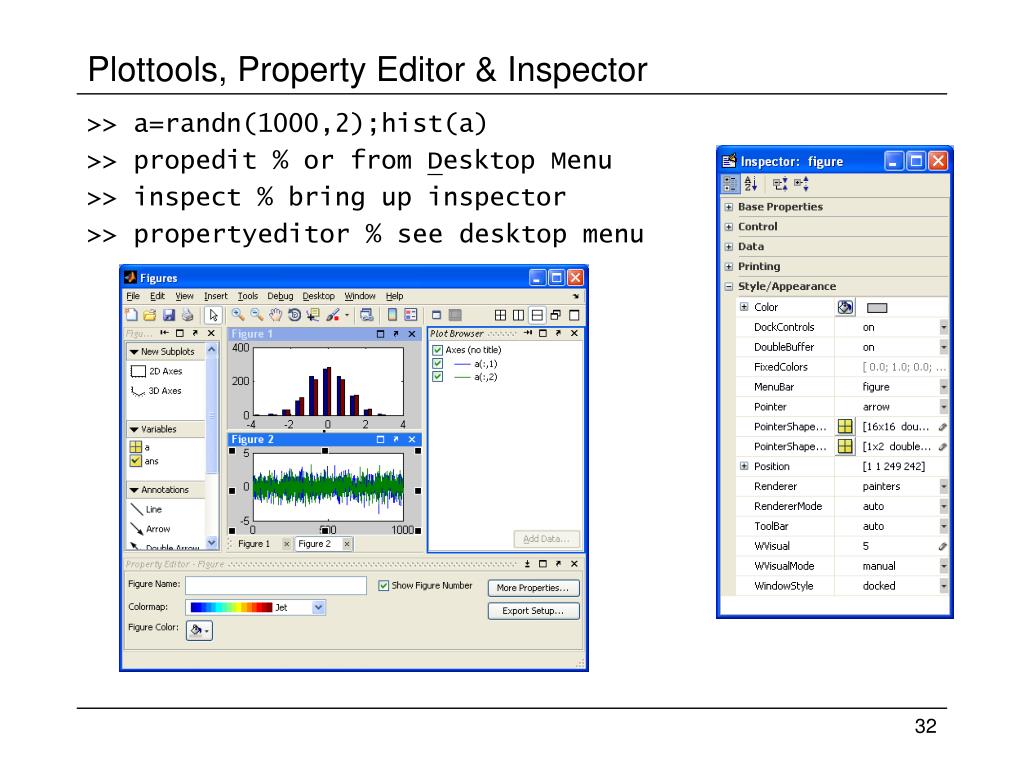This screenshot has height=768, width=1024.
Task: Click paint bucket icon in Inspector Color row
Action: [845, 307]
